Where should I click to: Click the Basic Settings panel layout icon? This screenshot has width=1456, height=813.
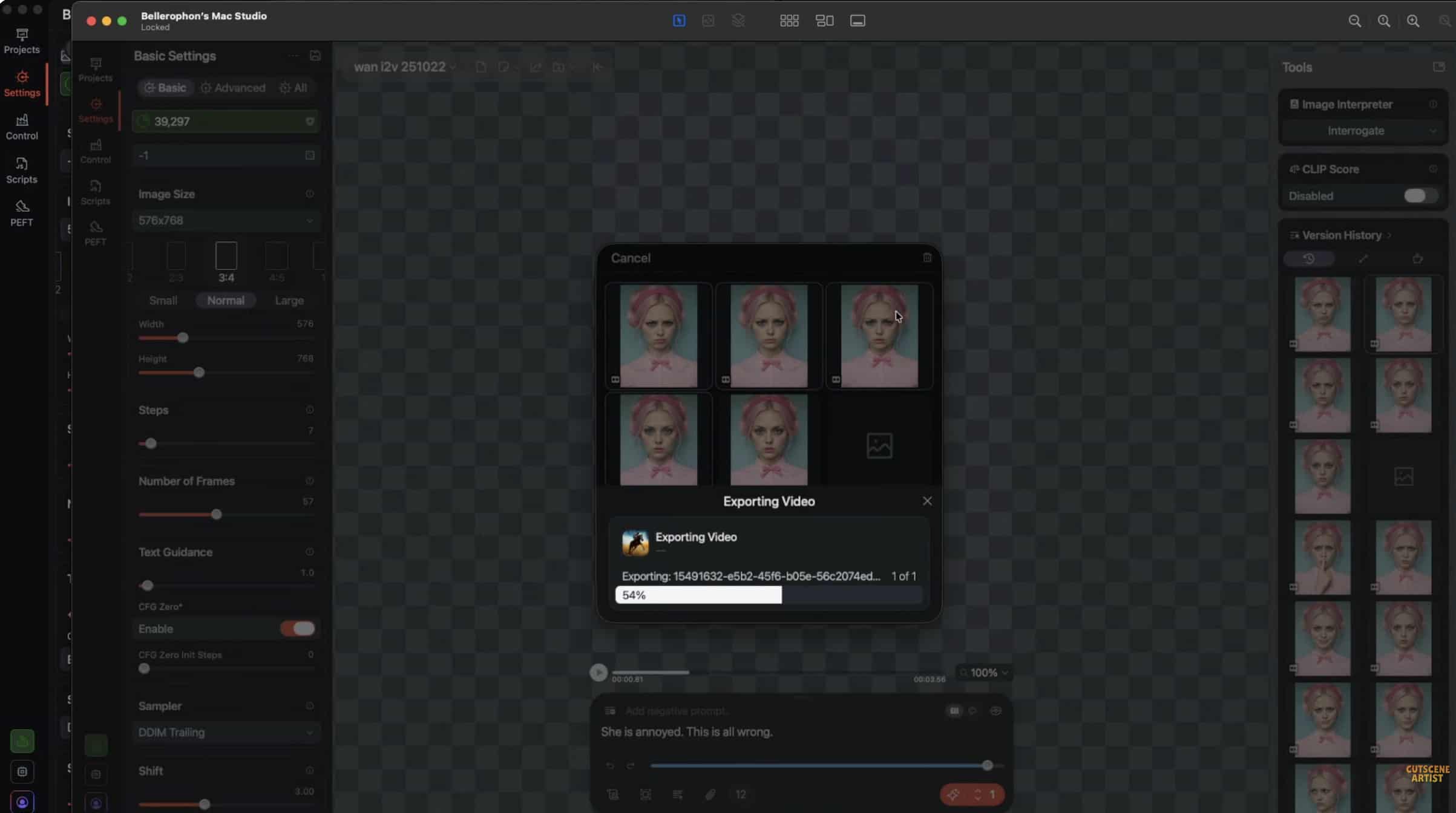315,56
